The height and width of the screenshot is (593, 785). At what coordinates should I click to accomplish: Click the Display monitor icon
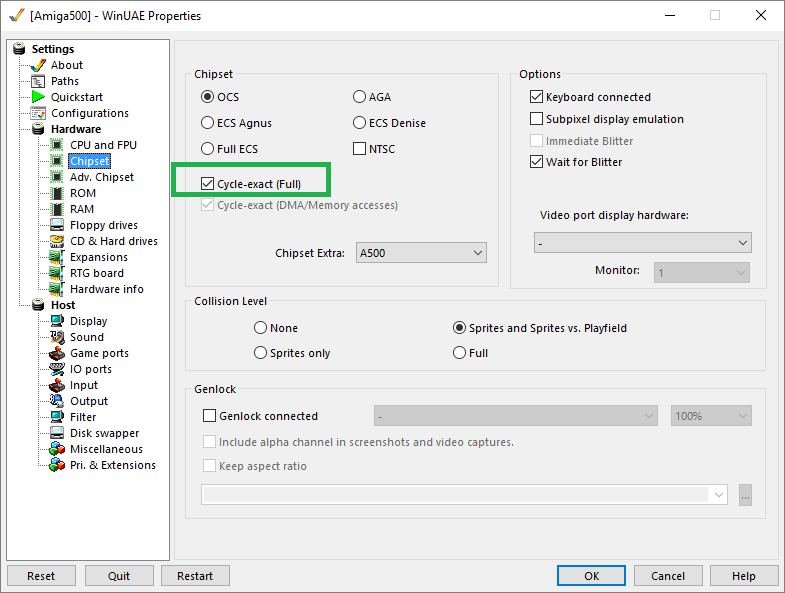[x=57, y=321]
